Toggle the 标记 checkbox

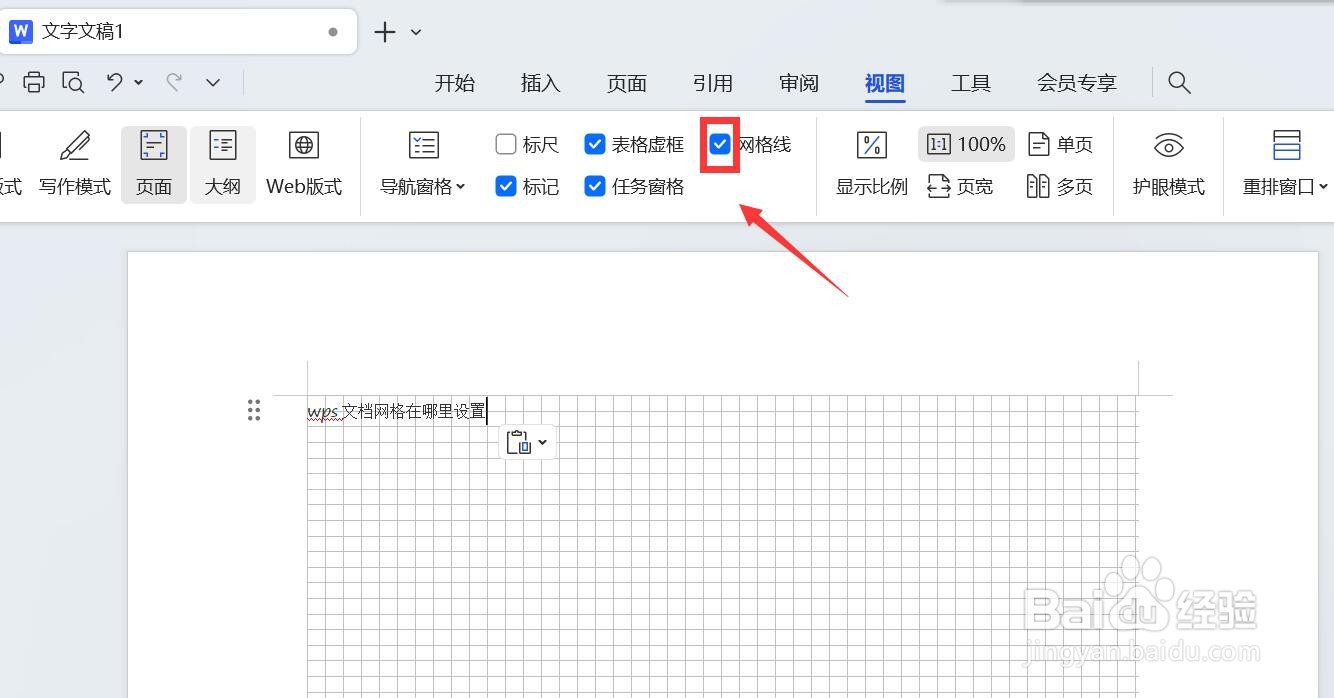coord(506,186)
